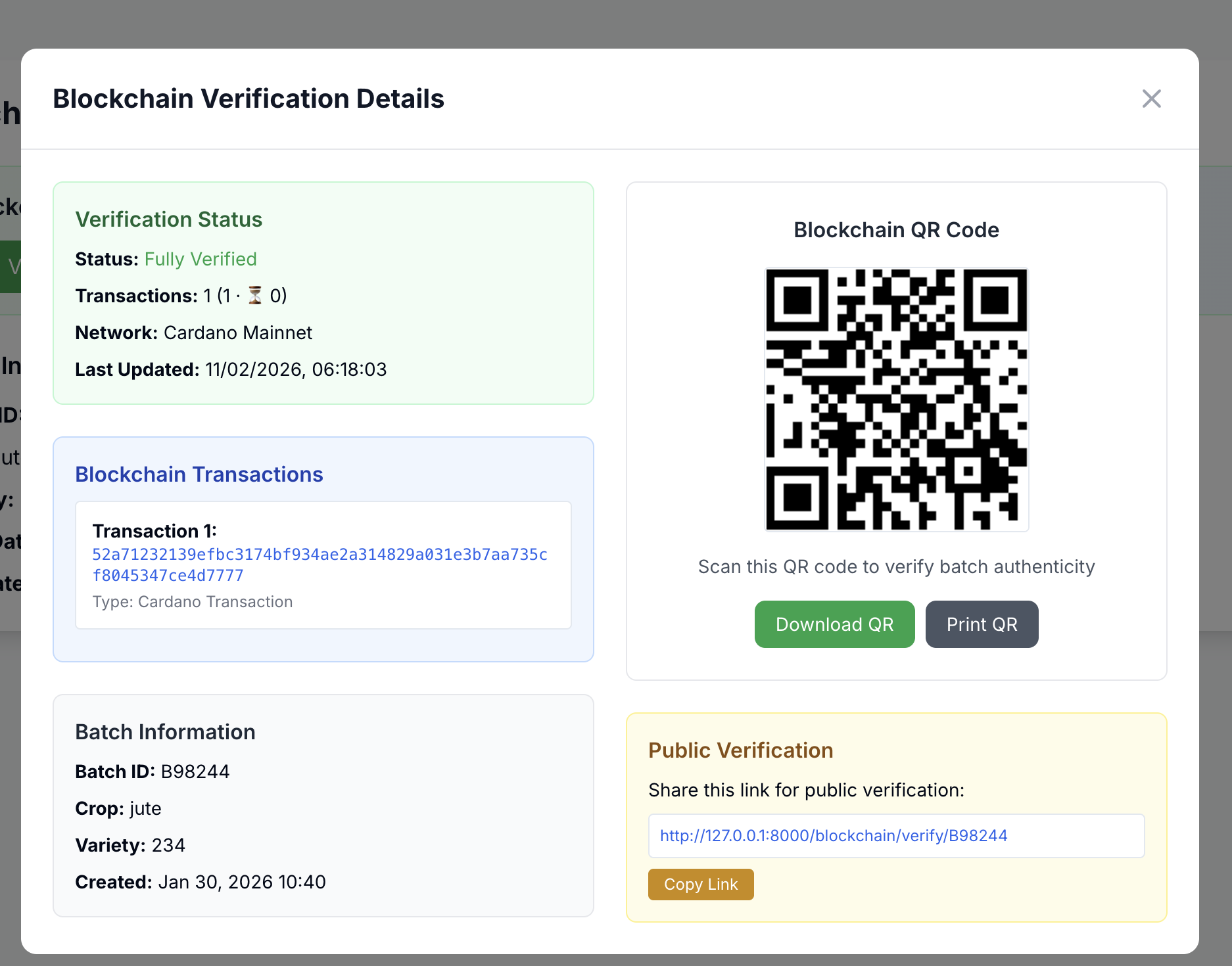Click the Copy Link button

point(701,885)
